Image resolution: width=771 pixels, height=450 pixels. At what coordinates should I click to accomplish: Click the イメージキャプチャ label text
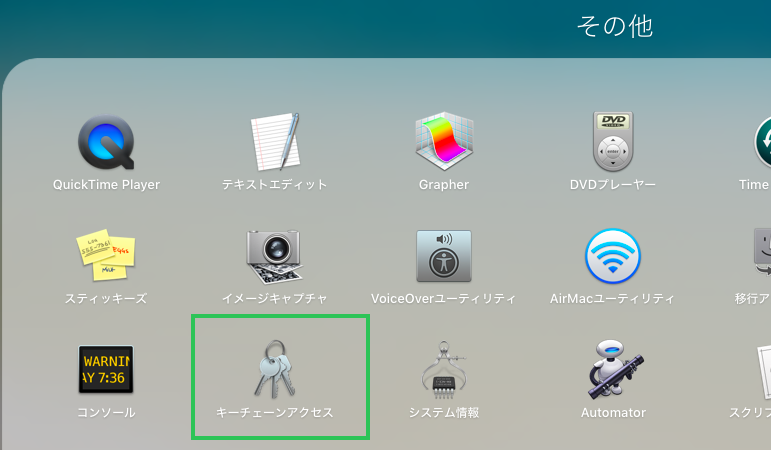point(274,299)
